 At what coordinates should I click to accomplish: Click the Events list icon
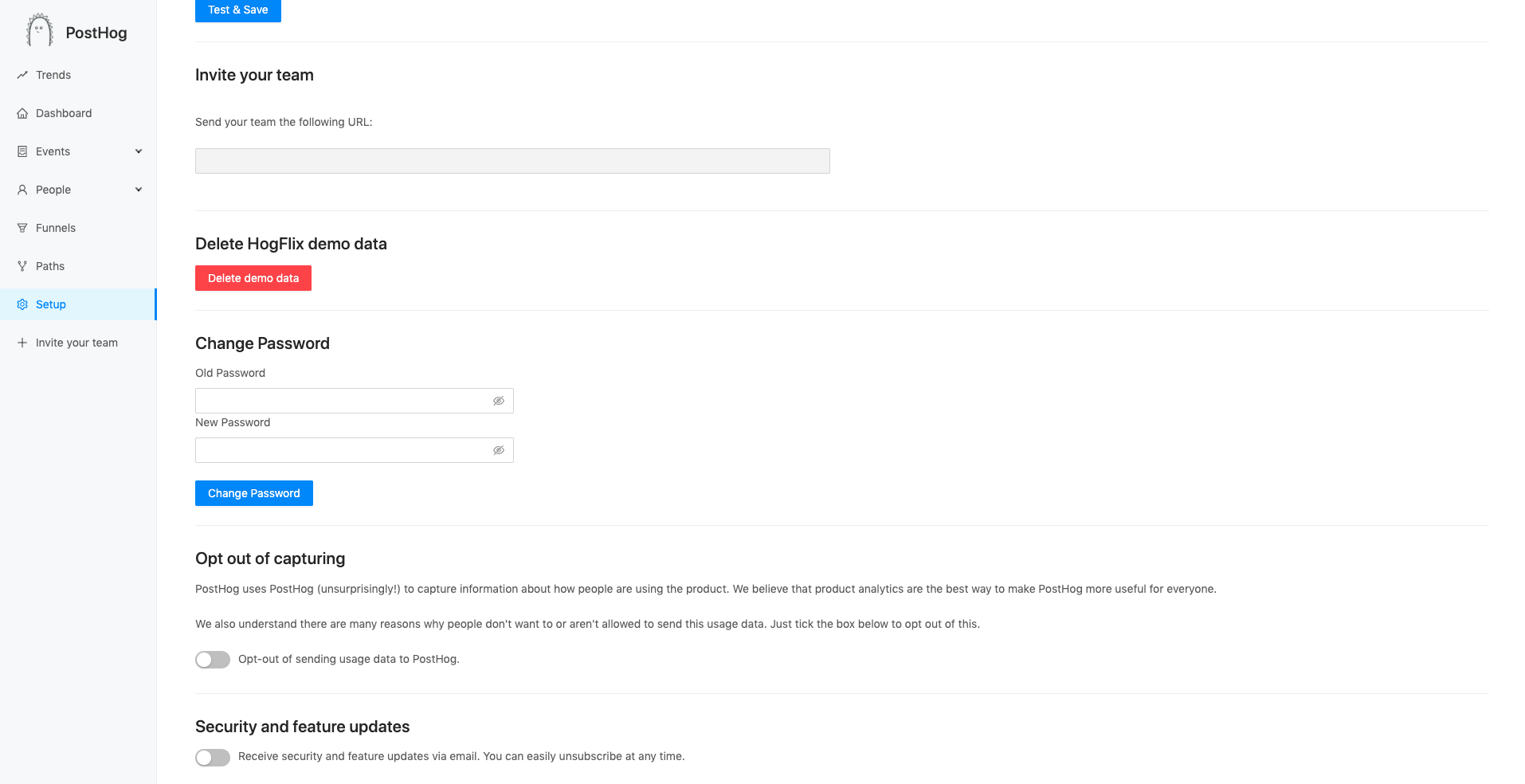22,151
